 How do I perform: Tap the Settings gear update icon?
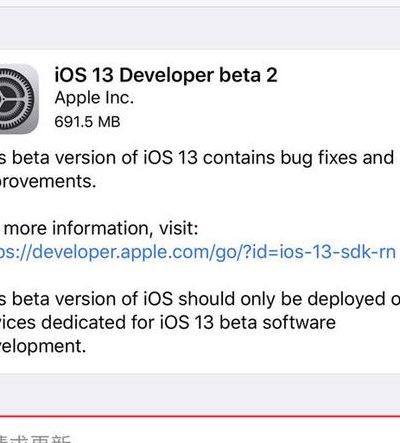coord(18,99)
